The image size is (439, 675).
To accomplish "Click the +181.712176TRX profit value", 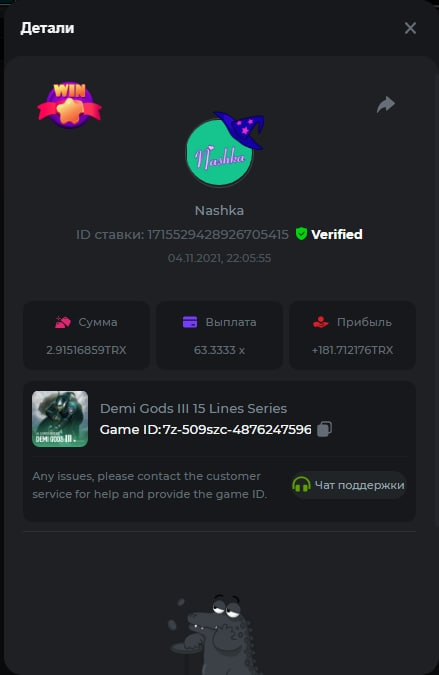I will point(352,350).
